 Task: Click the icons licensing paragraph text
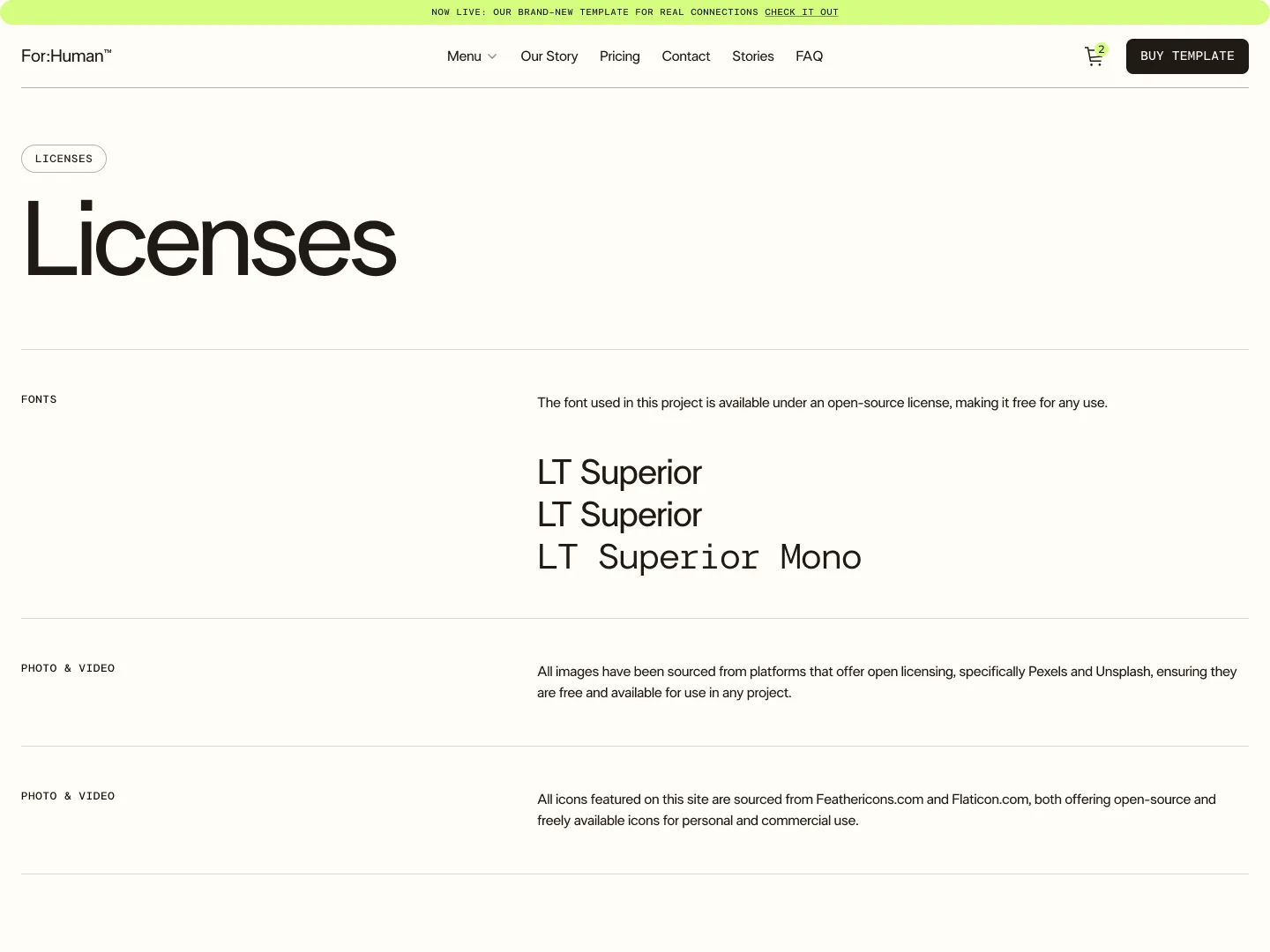(876, 809)
